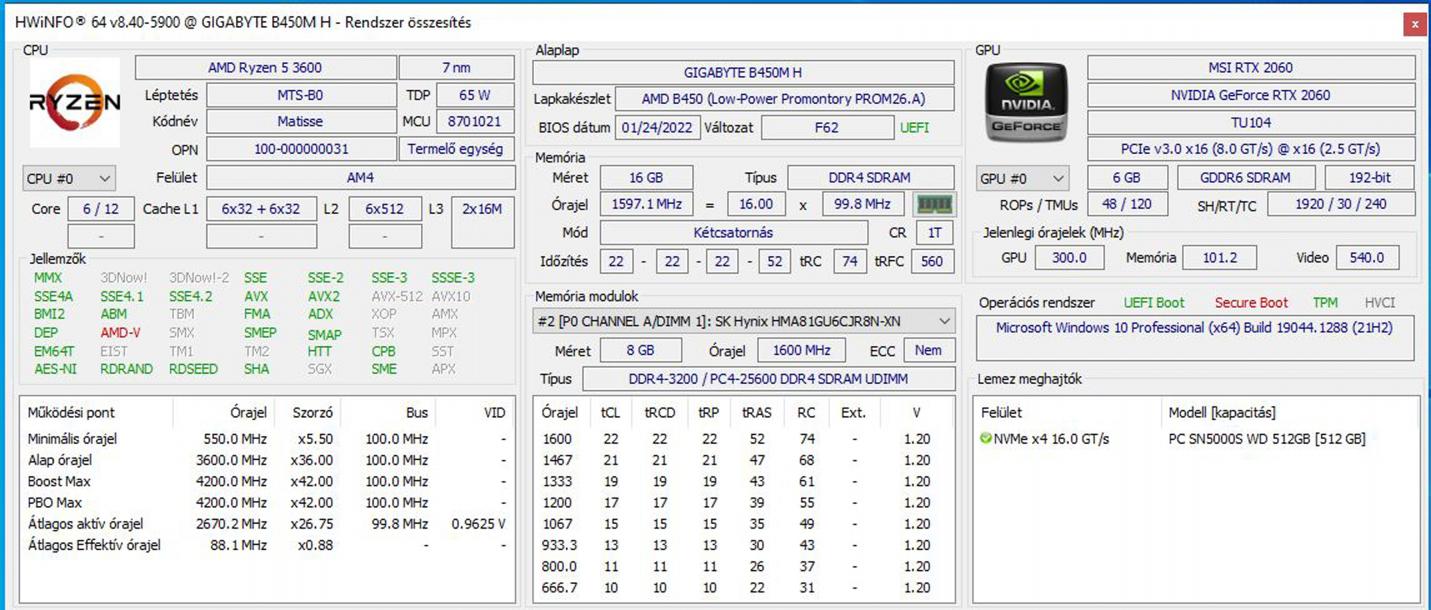Open the GPU #0 selector dropdown
The height and width of the screenshot is (610, 1431).
[x=1023, y=178]
